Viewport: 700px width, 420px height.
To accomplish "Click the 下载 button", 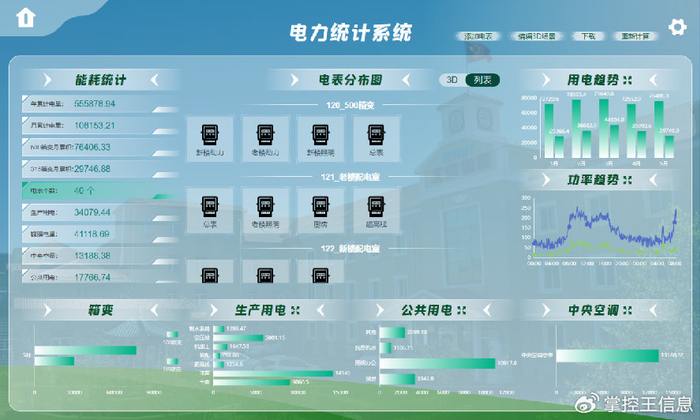I will click(x=588, y=36).
